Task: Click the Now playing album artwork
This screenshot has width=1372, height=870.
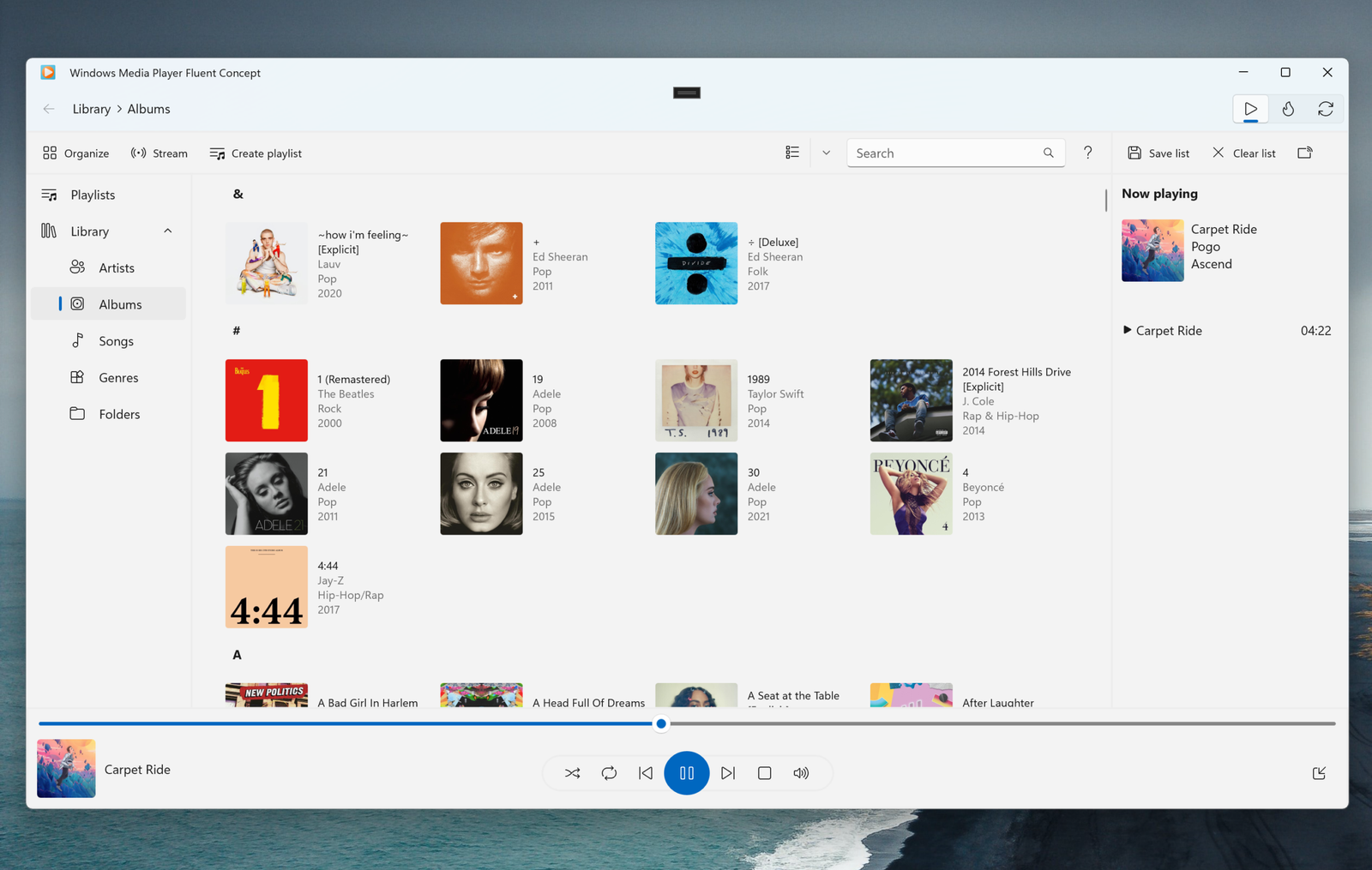Action: tap(1152, 250)
